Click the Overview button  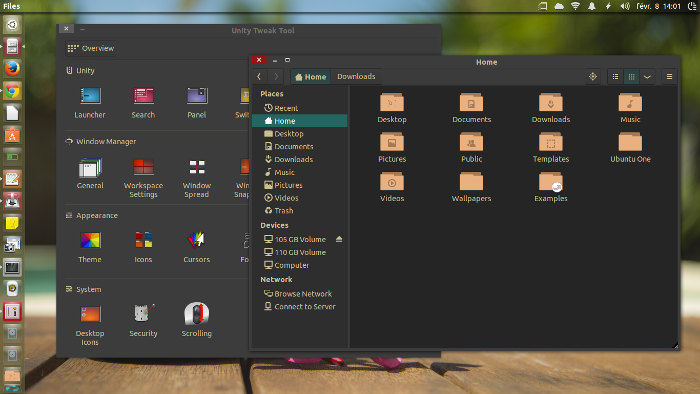tap(92, 48)
